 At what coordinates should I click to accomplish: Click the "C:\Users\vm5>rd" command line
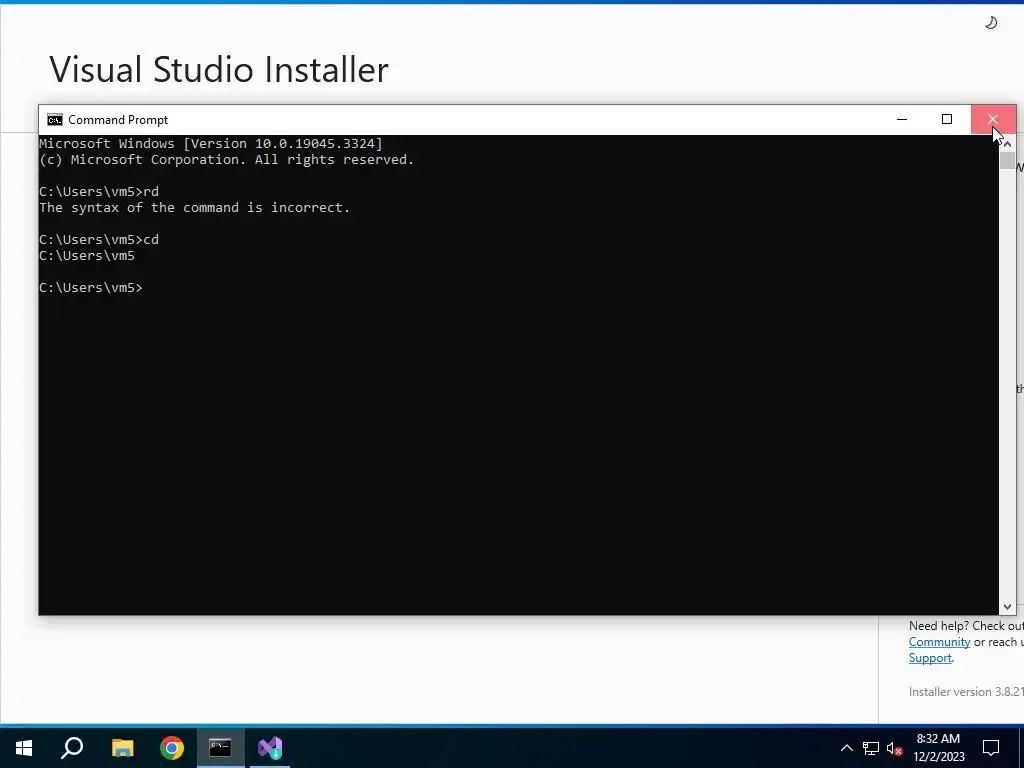pyautogui.click(x=99, y=191)
